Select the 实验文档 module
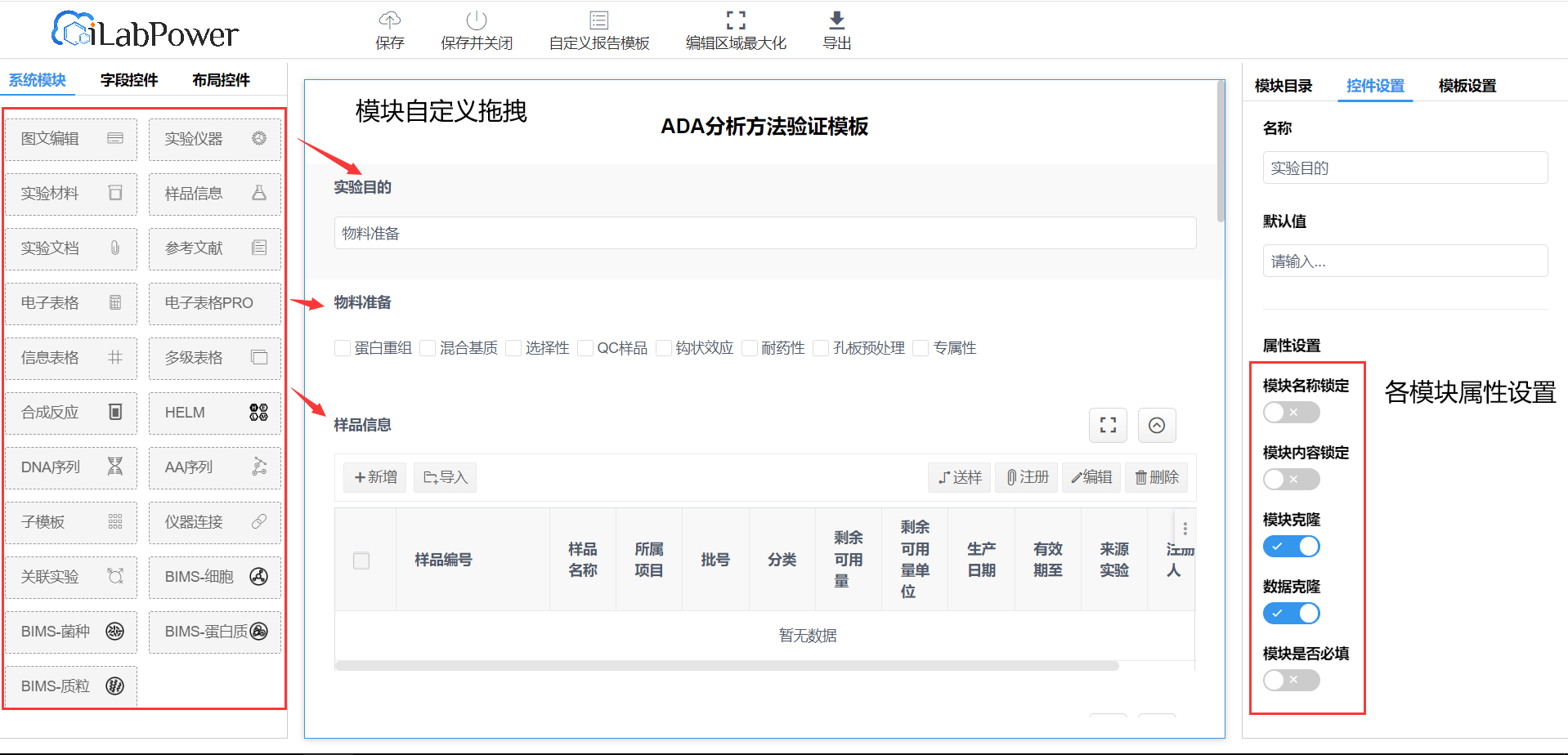Viewport: 1568px width, 755px height. coord(72,248)
